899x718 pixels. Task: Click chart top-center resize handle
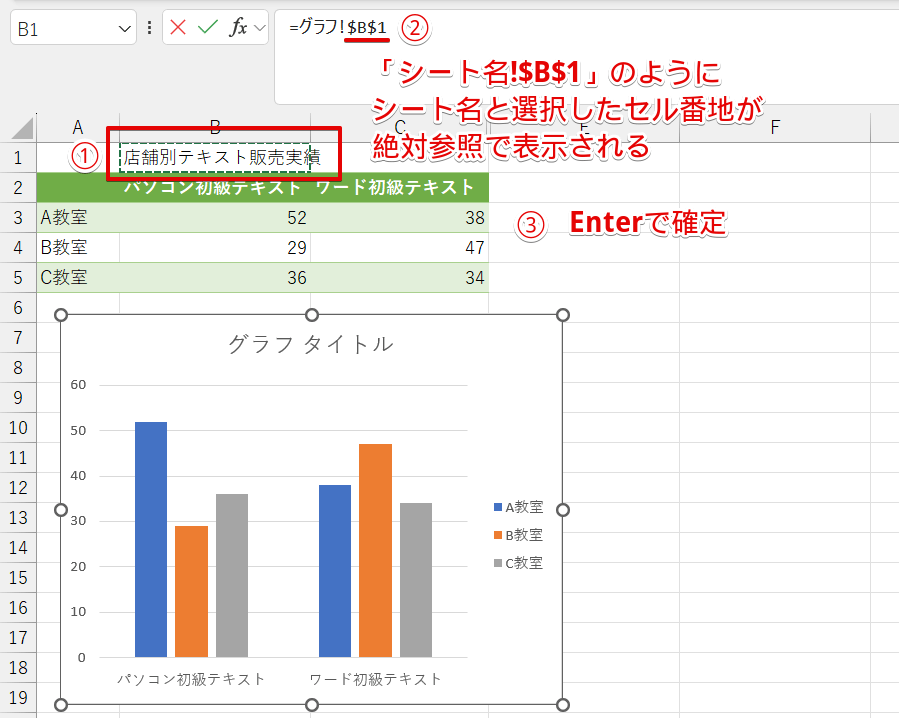click(x=312, y=315)
